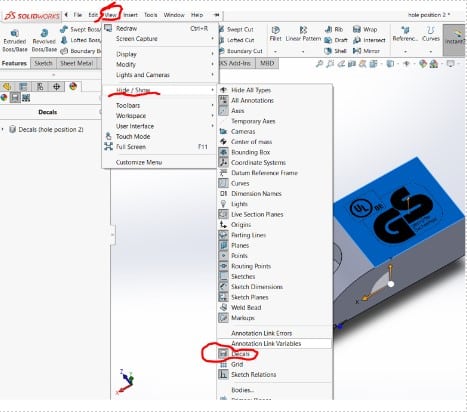467x412 pixels.
Task: Click the Dimension Names icon
Action: (223, 193)
